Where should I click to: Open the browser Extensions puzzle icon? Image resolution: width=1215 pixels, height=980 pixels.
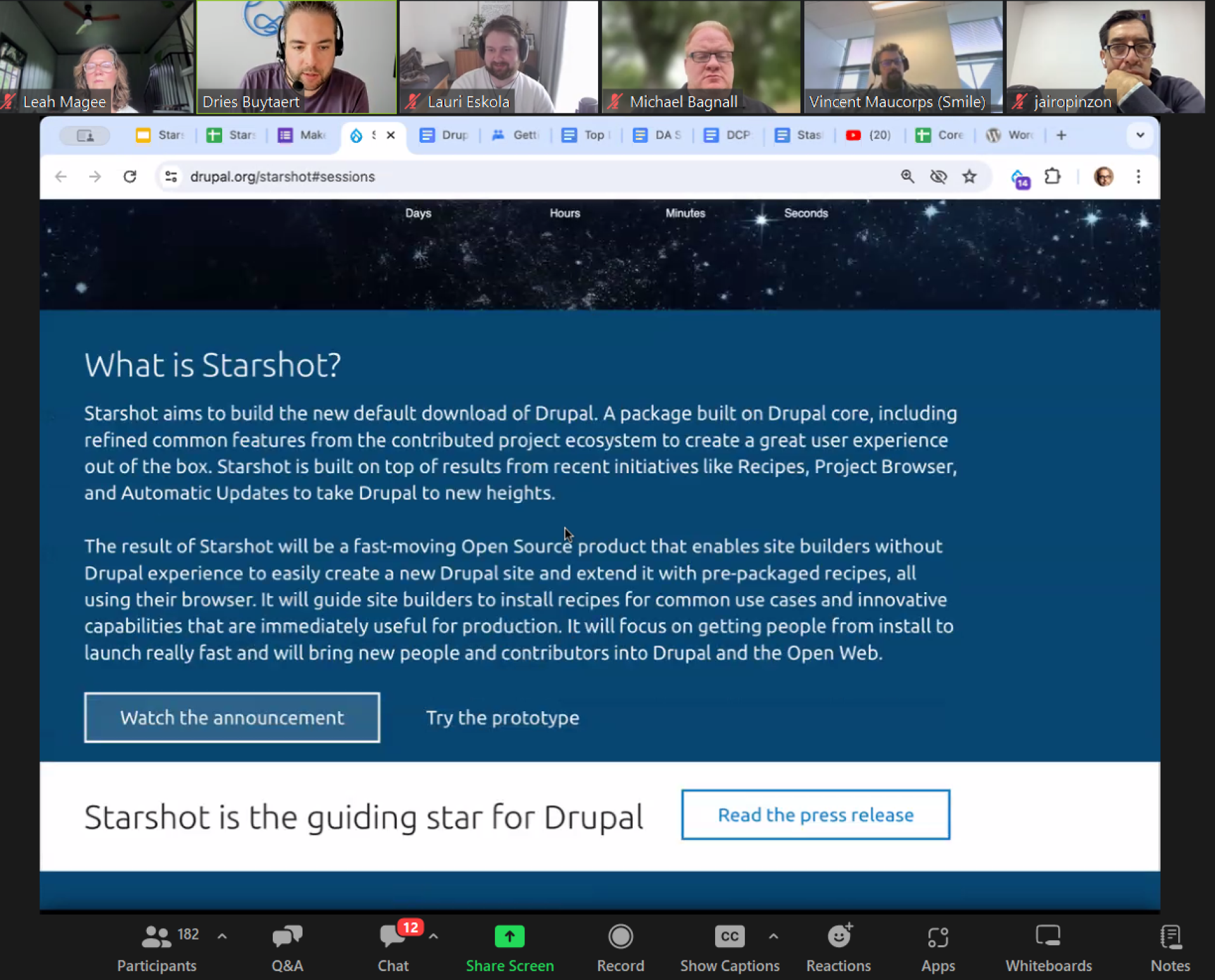click(x=1052, y=177)
